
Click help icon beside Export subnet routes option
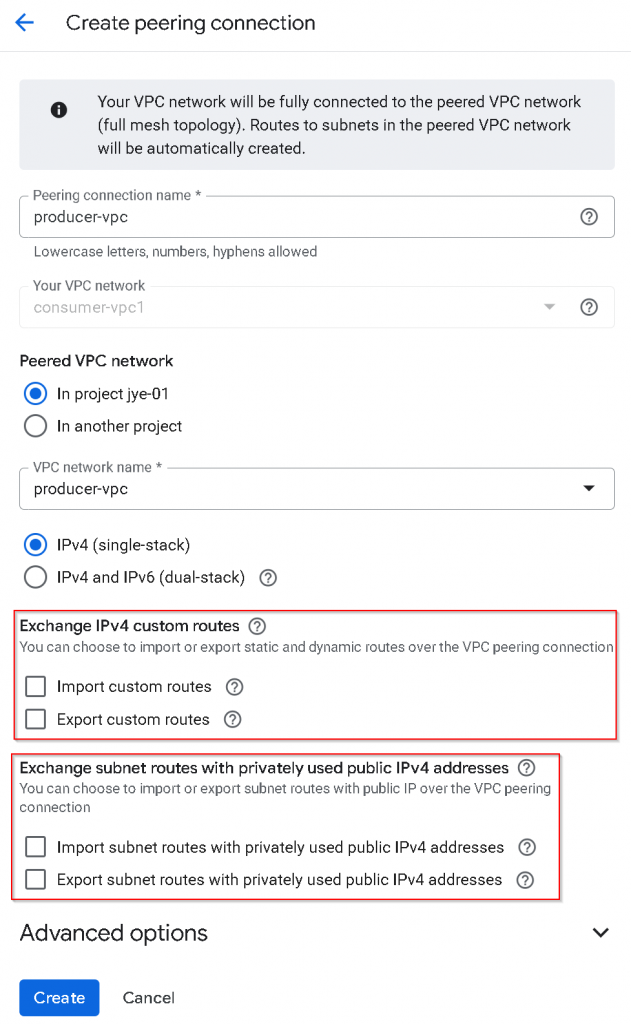pyautogui.click(x=525, y=880)
